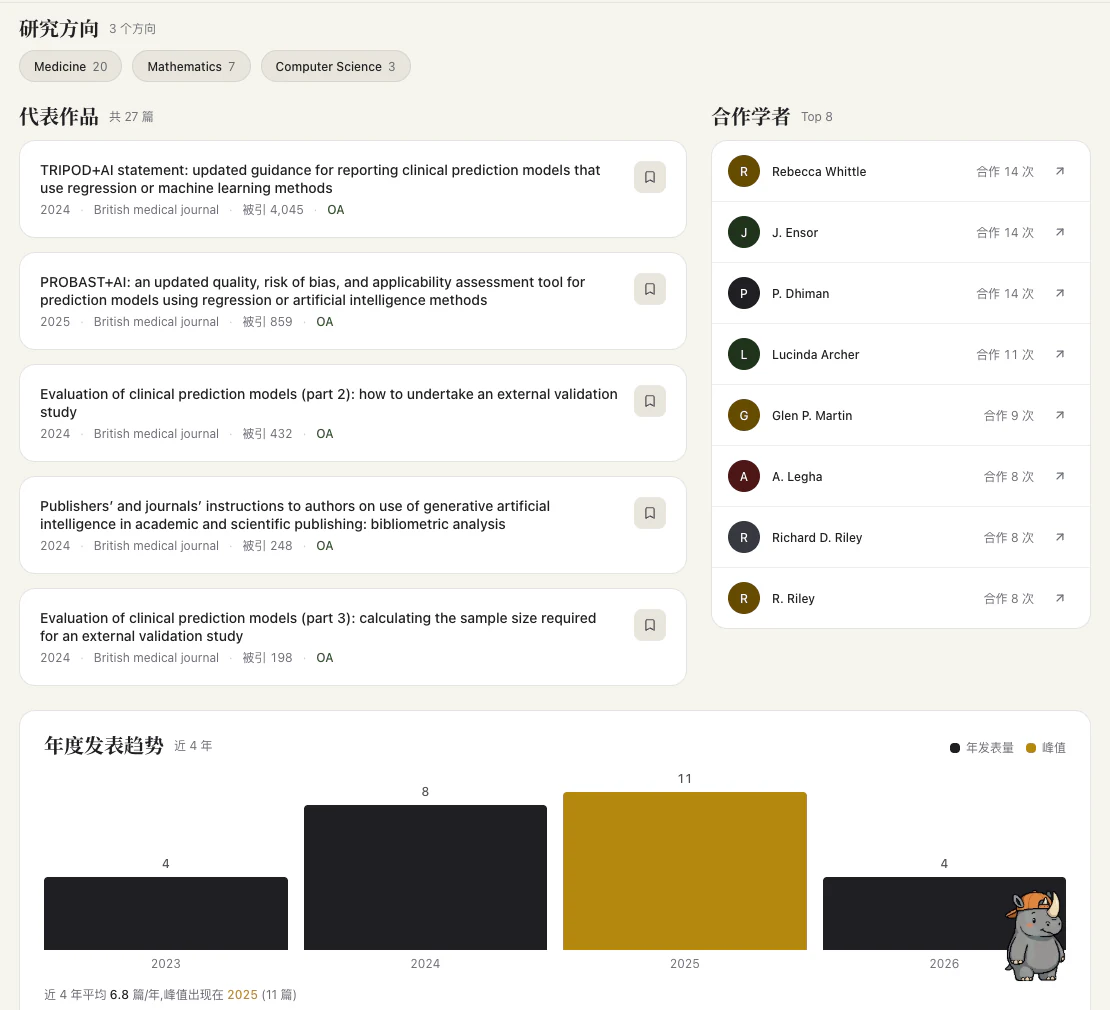Click the OA label on the TRIPOD+AI paper
The image size is (1110, 1010).
(336, 210)
